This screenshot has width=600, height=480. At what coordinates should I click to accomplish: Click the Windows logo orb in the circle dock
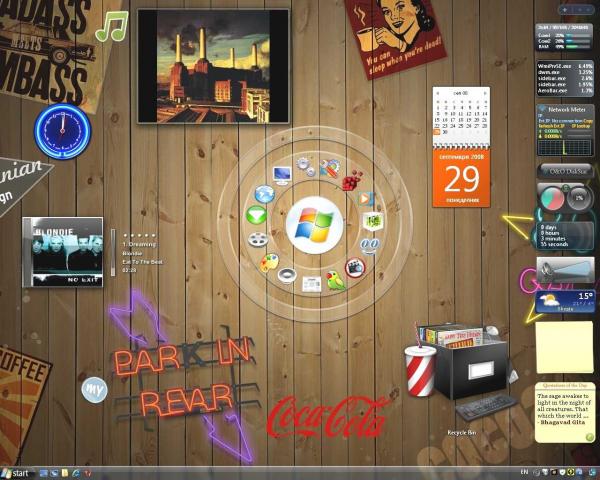(x=315, y=225)
